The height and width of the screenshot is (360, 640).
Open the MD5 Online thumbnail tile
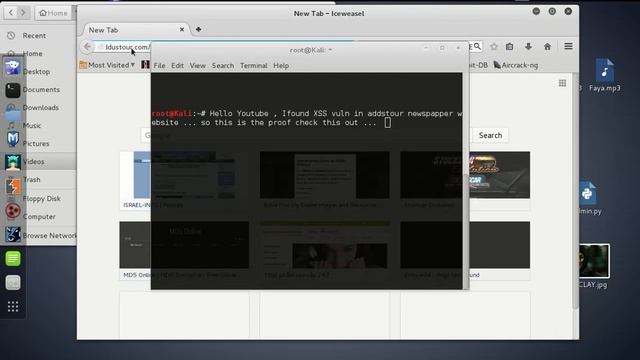pos(184,250)
